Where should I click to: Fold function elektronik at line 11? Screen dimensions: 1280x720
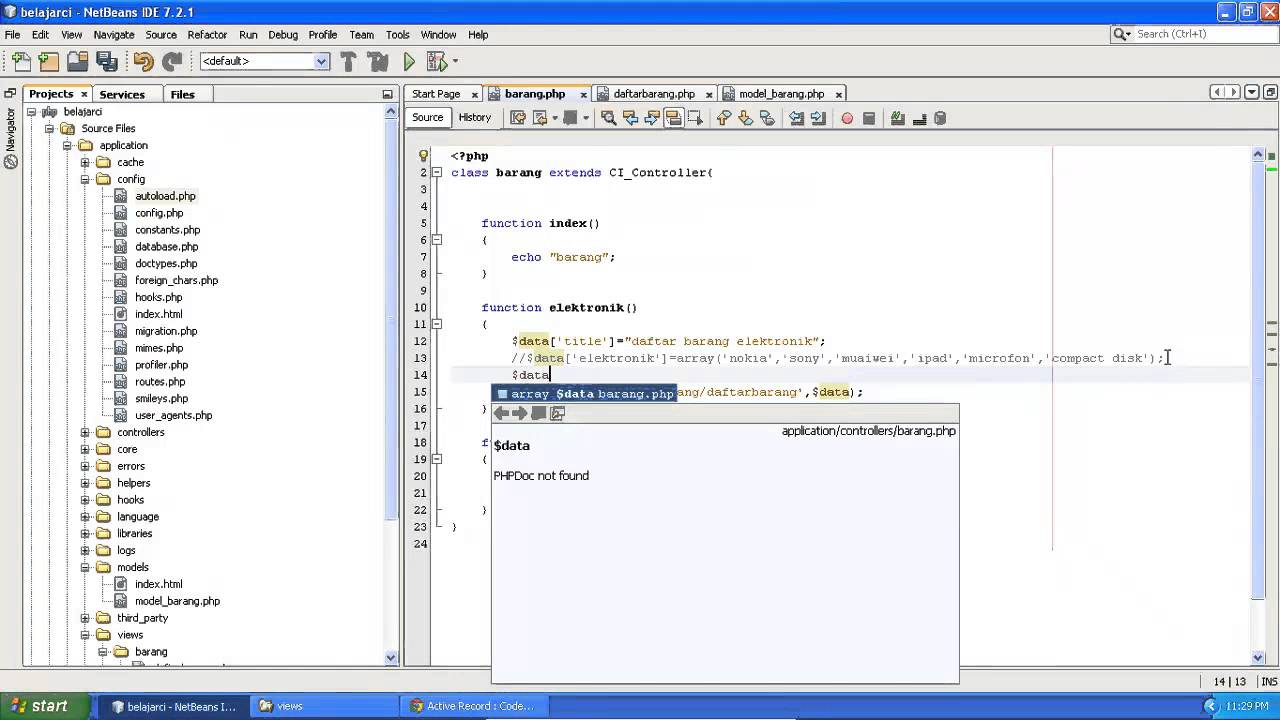pyautogui.click(x=437, y=325)
